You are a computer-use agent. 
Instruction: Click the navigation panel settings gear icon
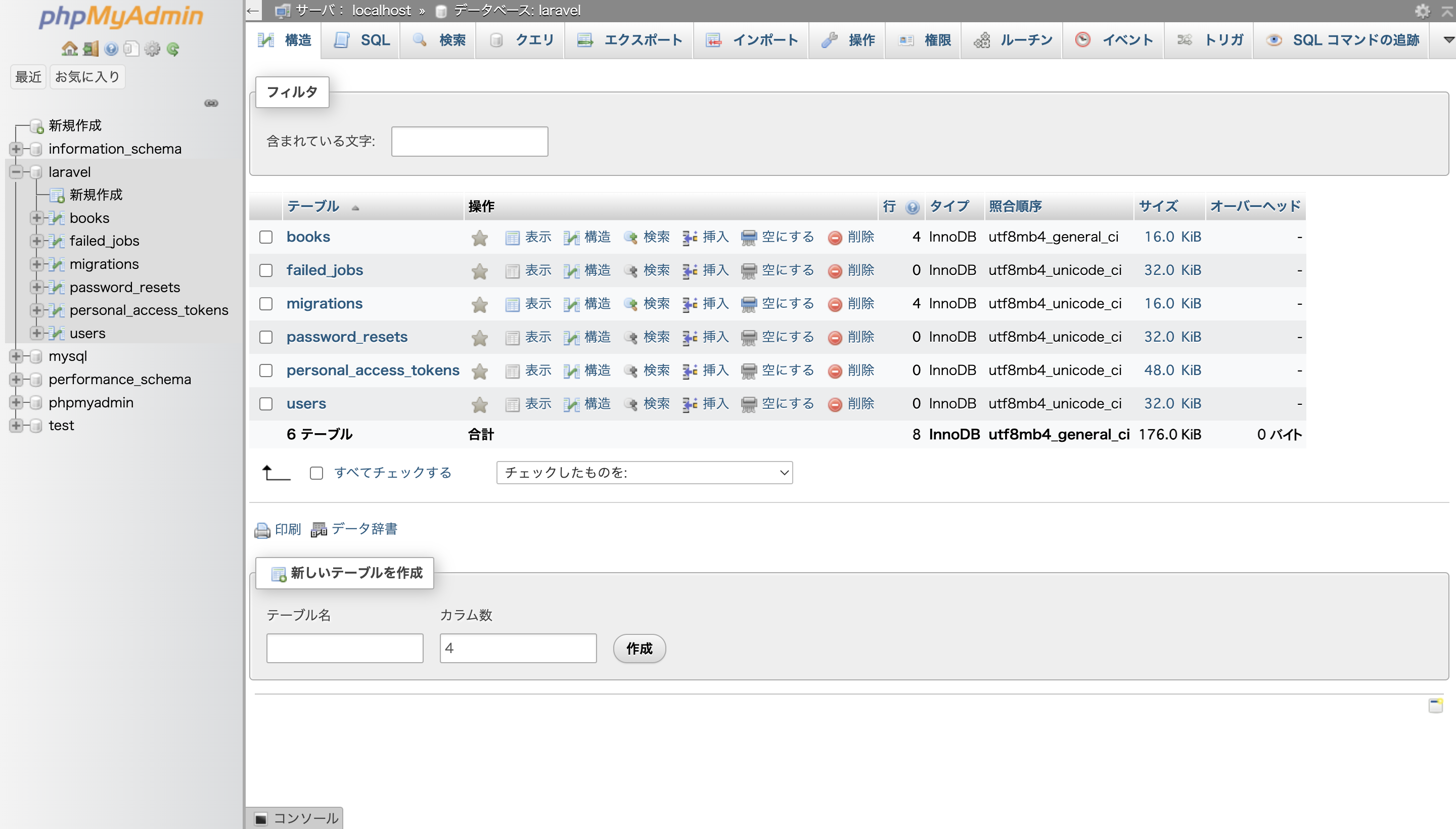pyautogui.click(x=152, y=49)
